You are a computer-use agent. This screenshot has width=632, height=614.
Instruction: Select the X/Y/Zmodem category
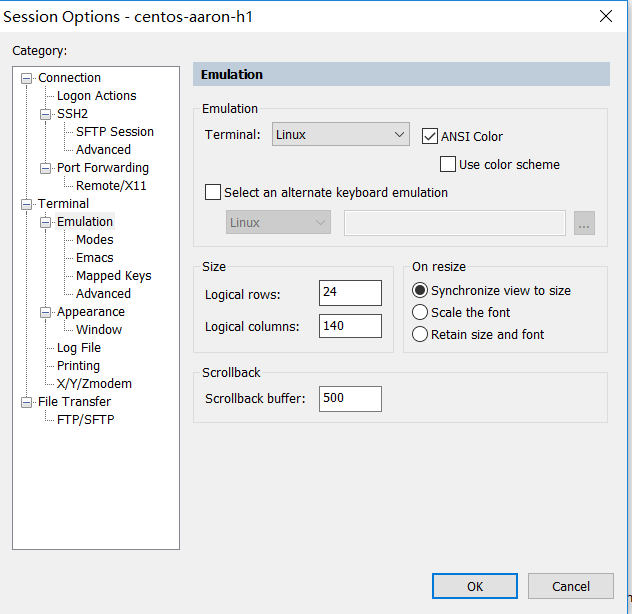pyautogui.click(x=94, y=384)
